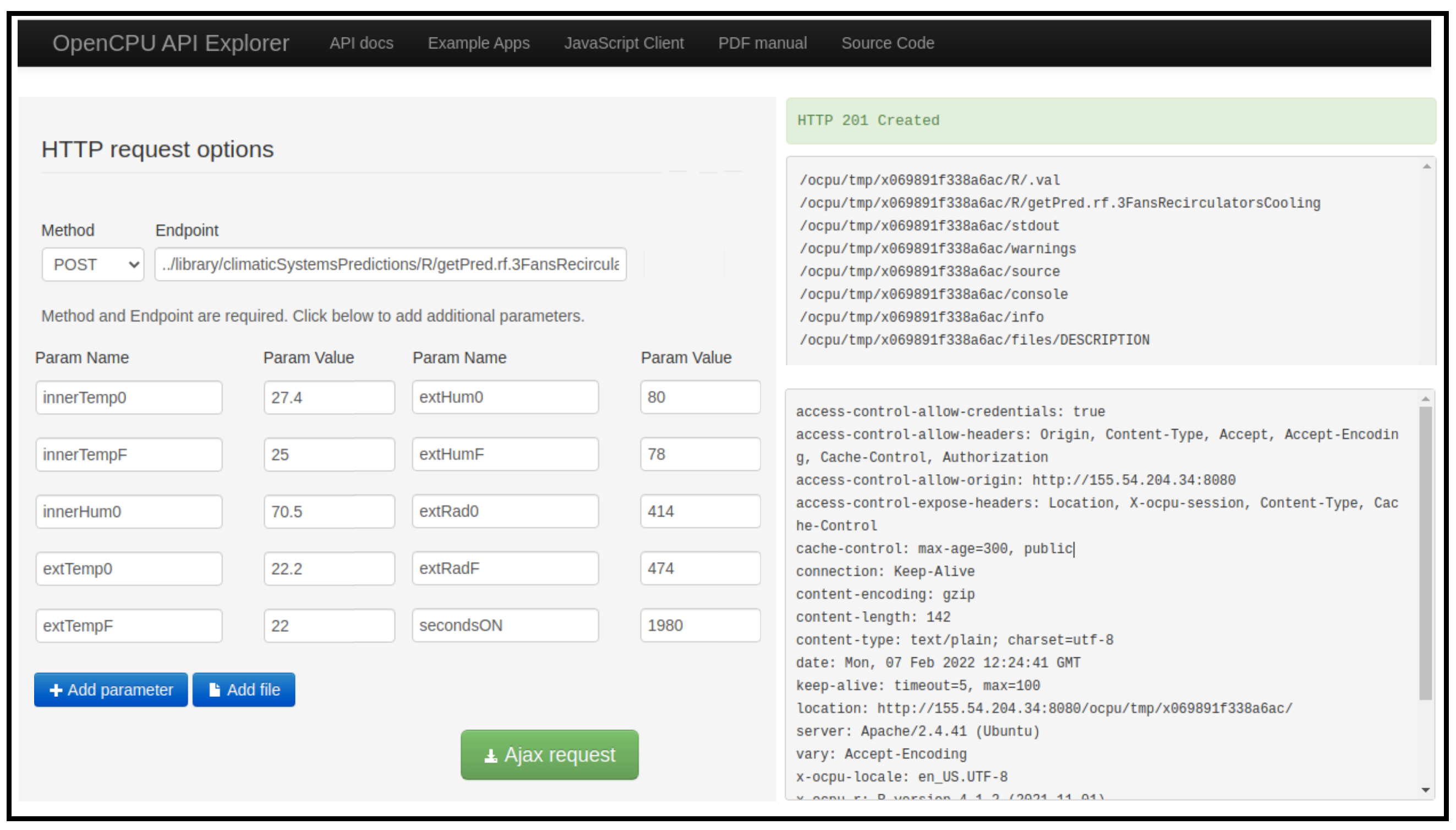
Task: Open JavaScript Client navbar link
Action: pyautogui.click(x=623, y=43)
